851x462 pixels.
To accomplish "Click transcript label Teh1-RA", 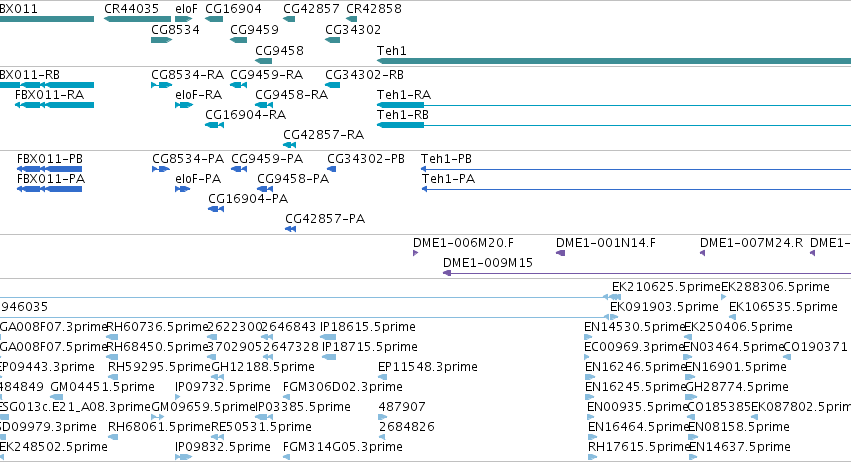I will [x=404, y=95].
